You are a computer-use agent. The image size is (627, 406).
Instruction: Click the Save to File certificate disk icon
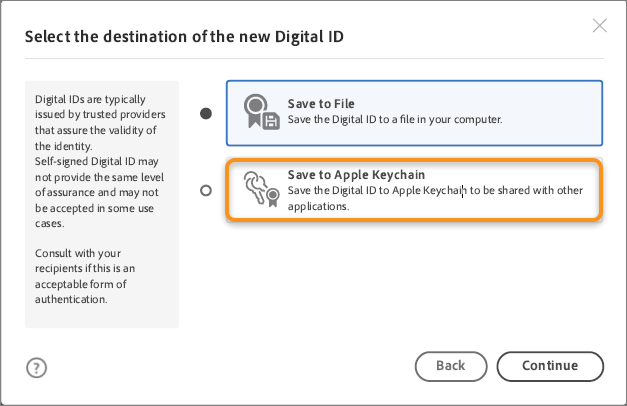pyautogui.click(x=259, y=112)
